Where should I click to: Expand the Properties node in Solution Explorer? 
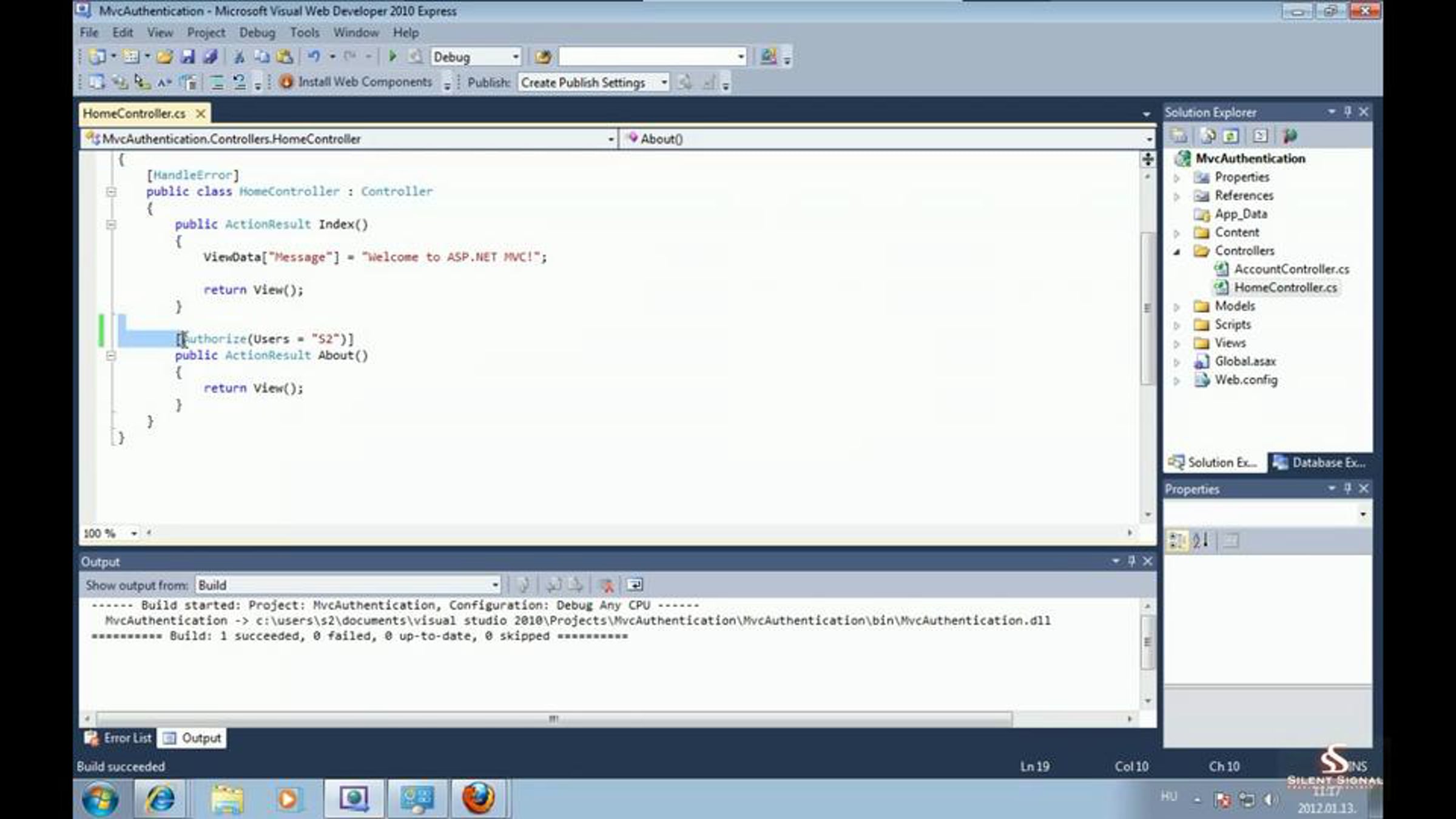[1176, 178]
